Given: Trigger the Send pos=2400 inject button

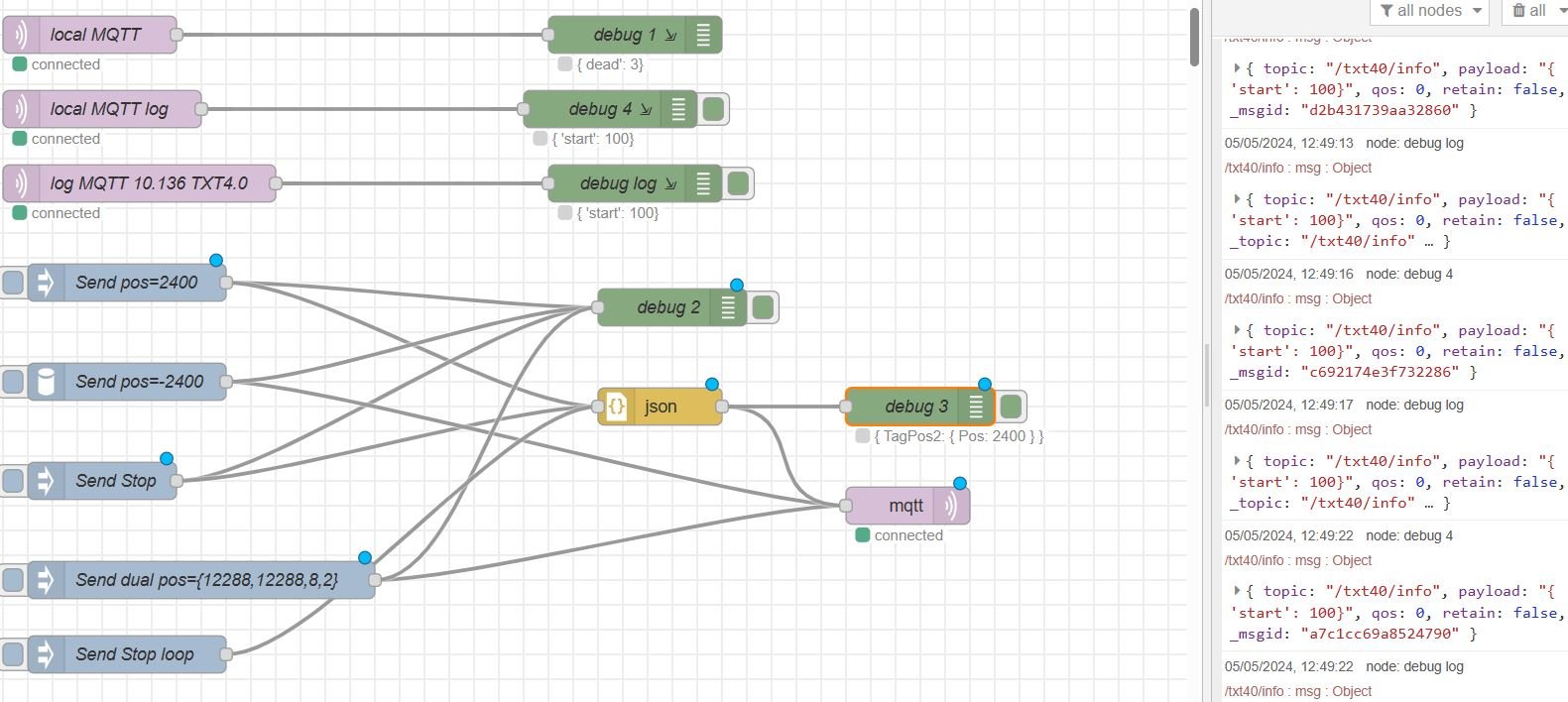Looking at the screenshot, I should 13,283.
